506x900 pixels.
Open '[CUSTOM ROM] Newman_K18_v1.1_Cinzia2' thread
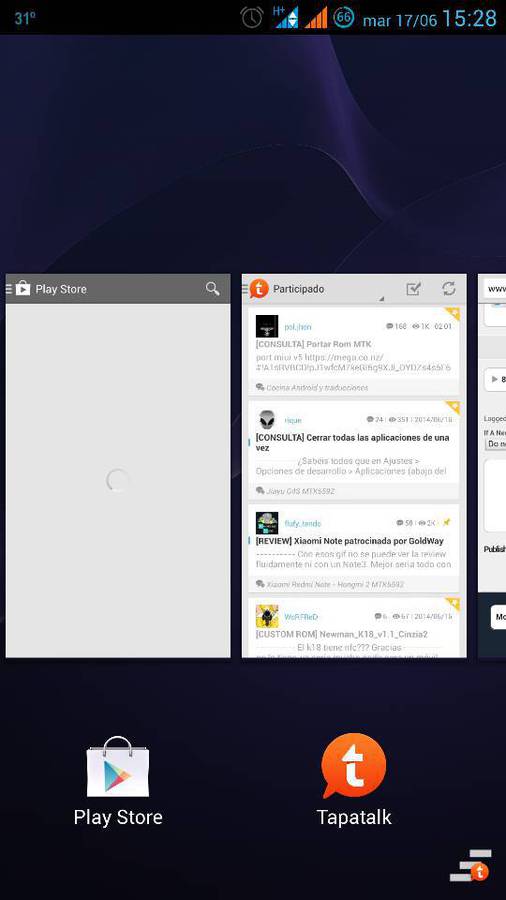click(x=341, y=634)
